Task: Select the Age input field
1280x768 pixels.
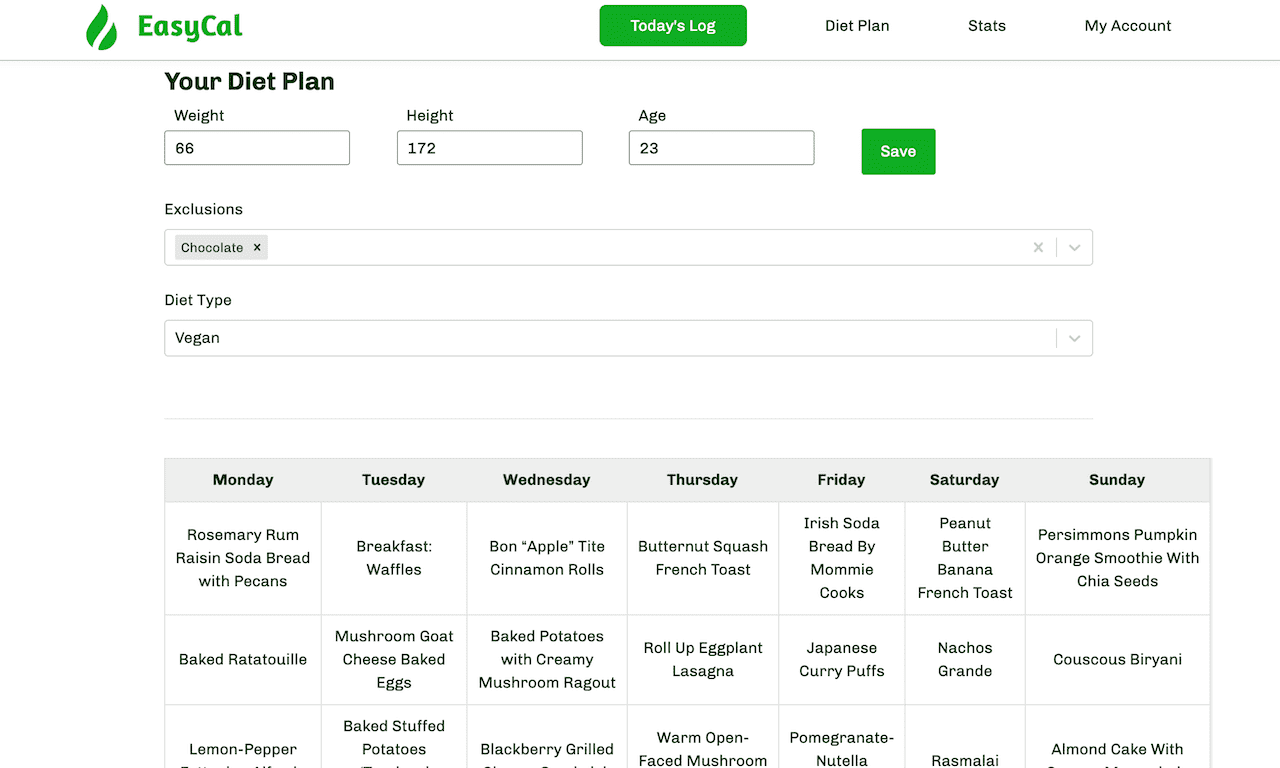Action: pyautogui.click(x=722, y=148)
